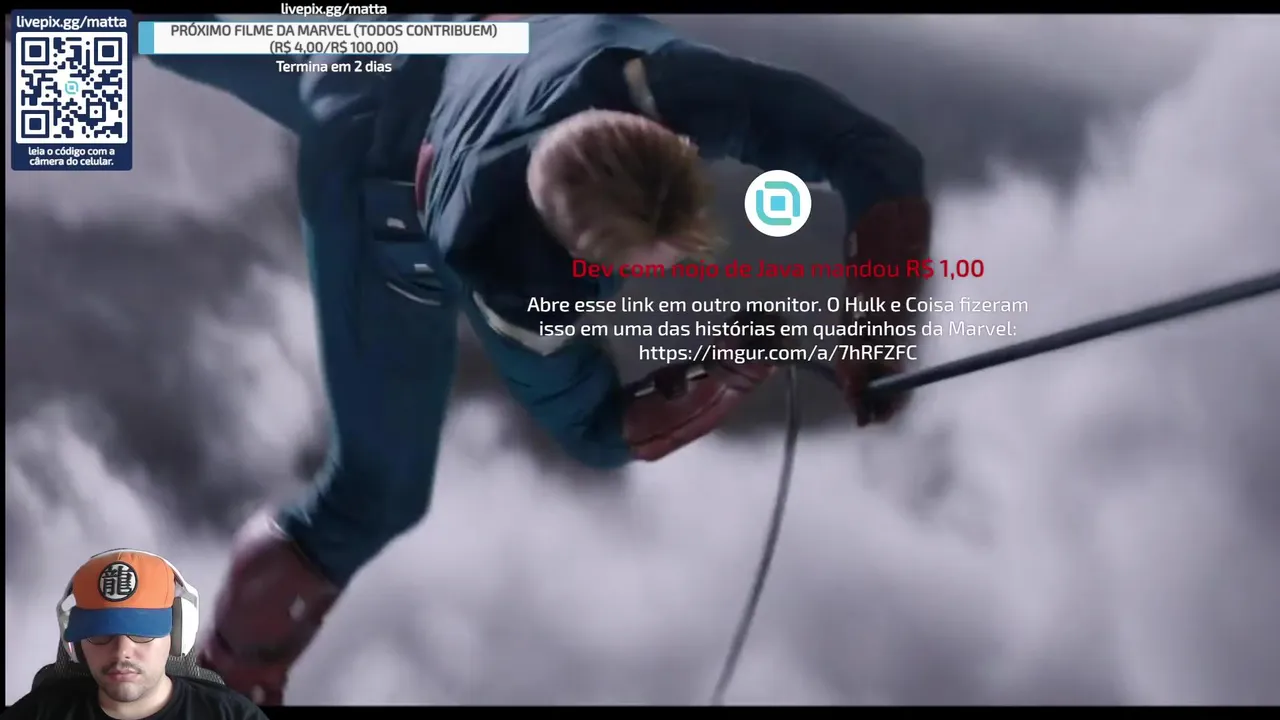Viewport: 1280px width, 720px height.
Task: Click the livepix.gg/matta text above QR code
Action: pyautogui.click(x=71, y=21)
